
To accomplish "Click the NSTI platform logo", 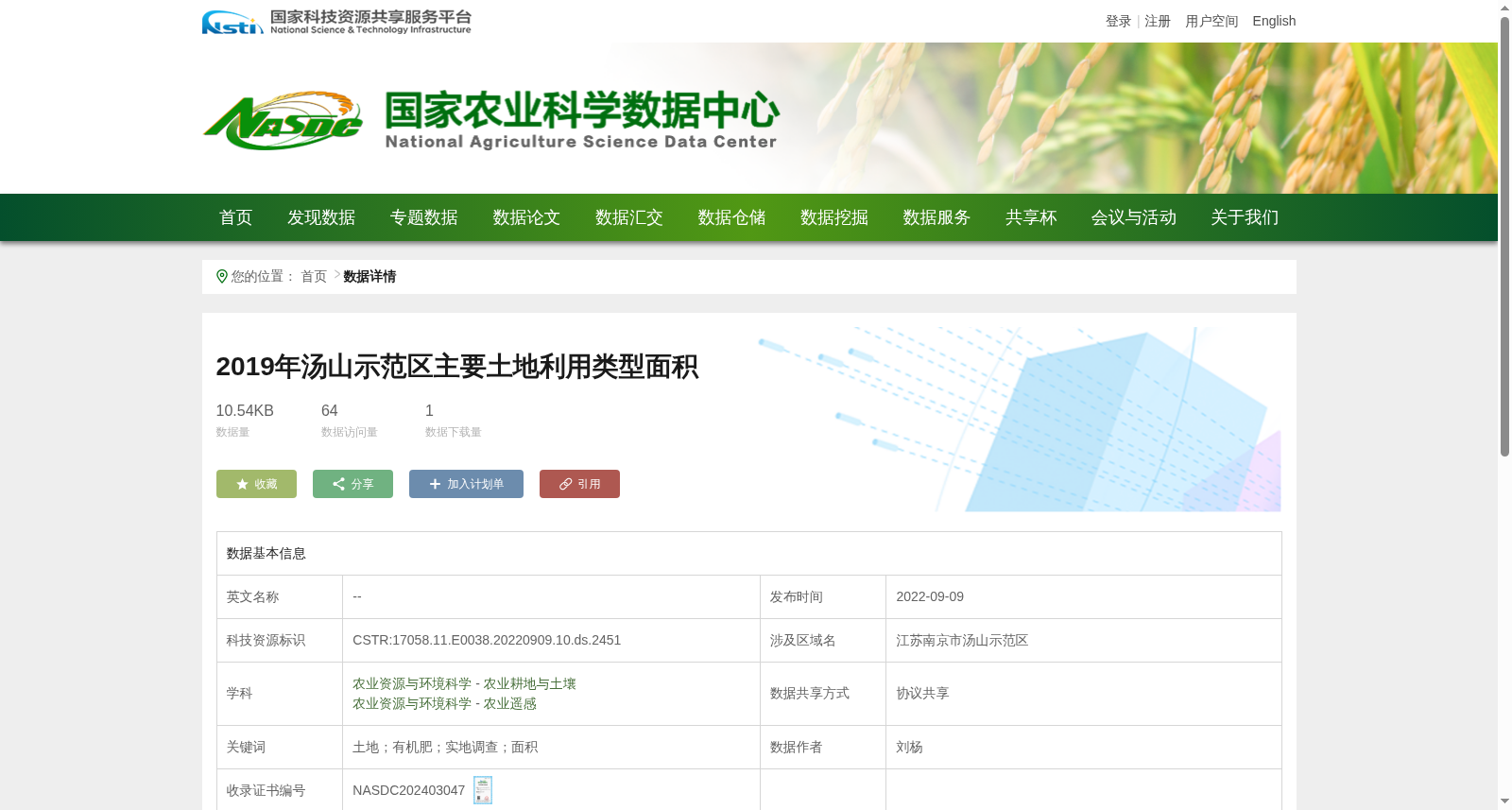I will (336, 22).
